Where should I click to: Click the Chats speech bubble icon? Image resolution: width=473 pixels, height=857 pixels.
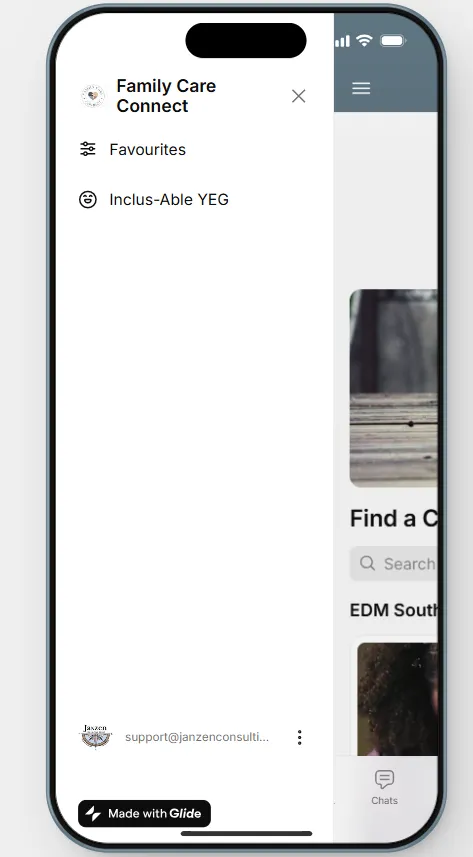pyautogui.click(x=384, y=779)
